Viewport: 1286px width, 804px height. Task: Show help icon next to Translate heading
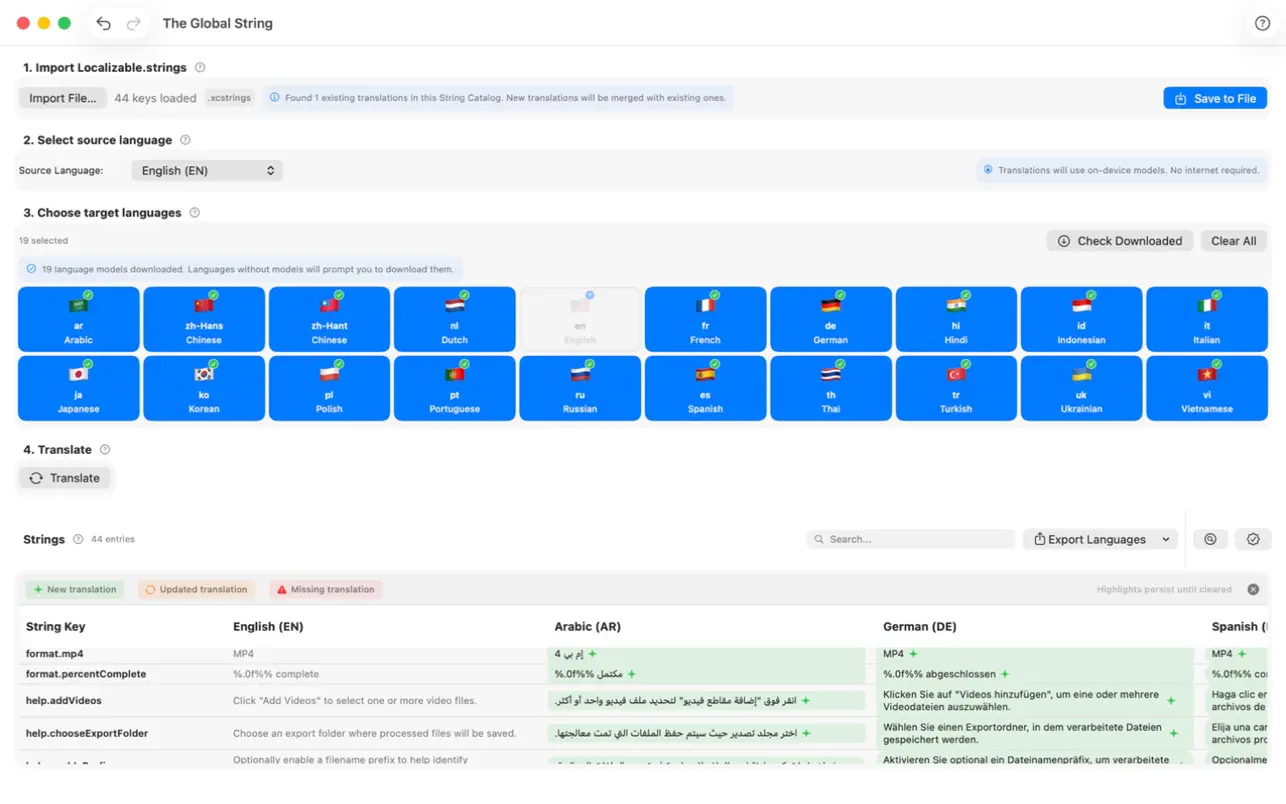click(105, 449)
